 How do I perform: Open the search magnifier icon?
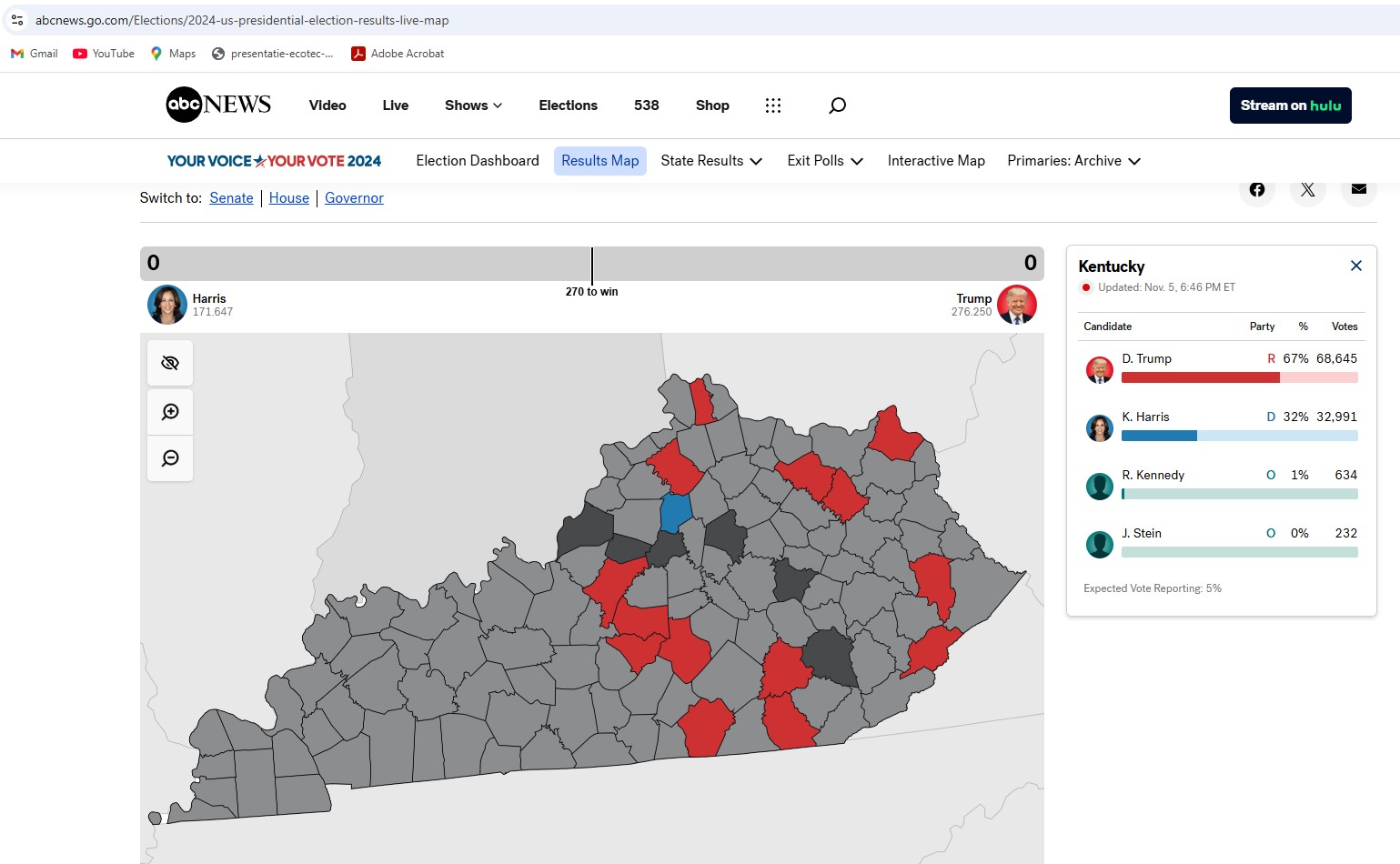837,105
